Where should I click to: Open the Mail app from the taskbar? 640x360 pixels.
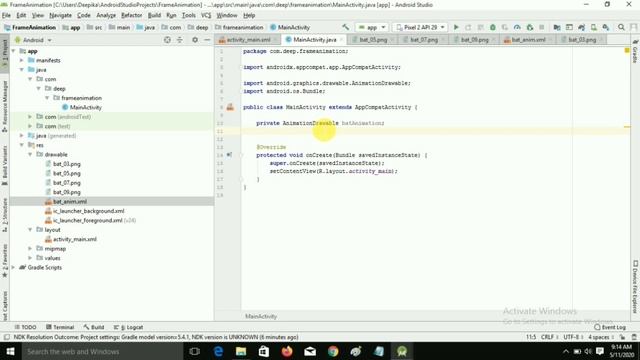(x=310, y=351)
